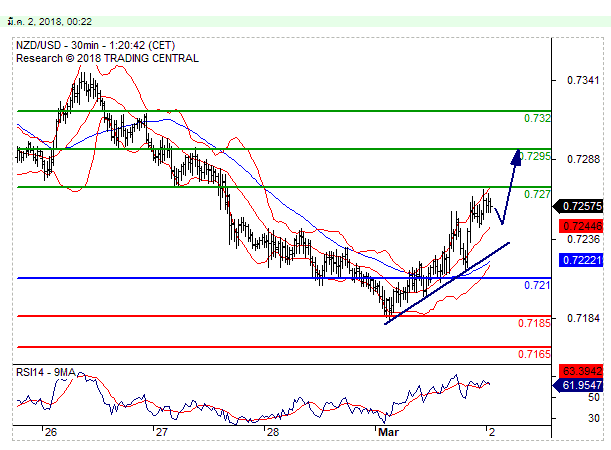611x450 pixels.
Task: Click the 0.7184 price axis label
Action: tap(583, 319)
